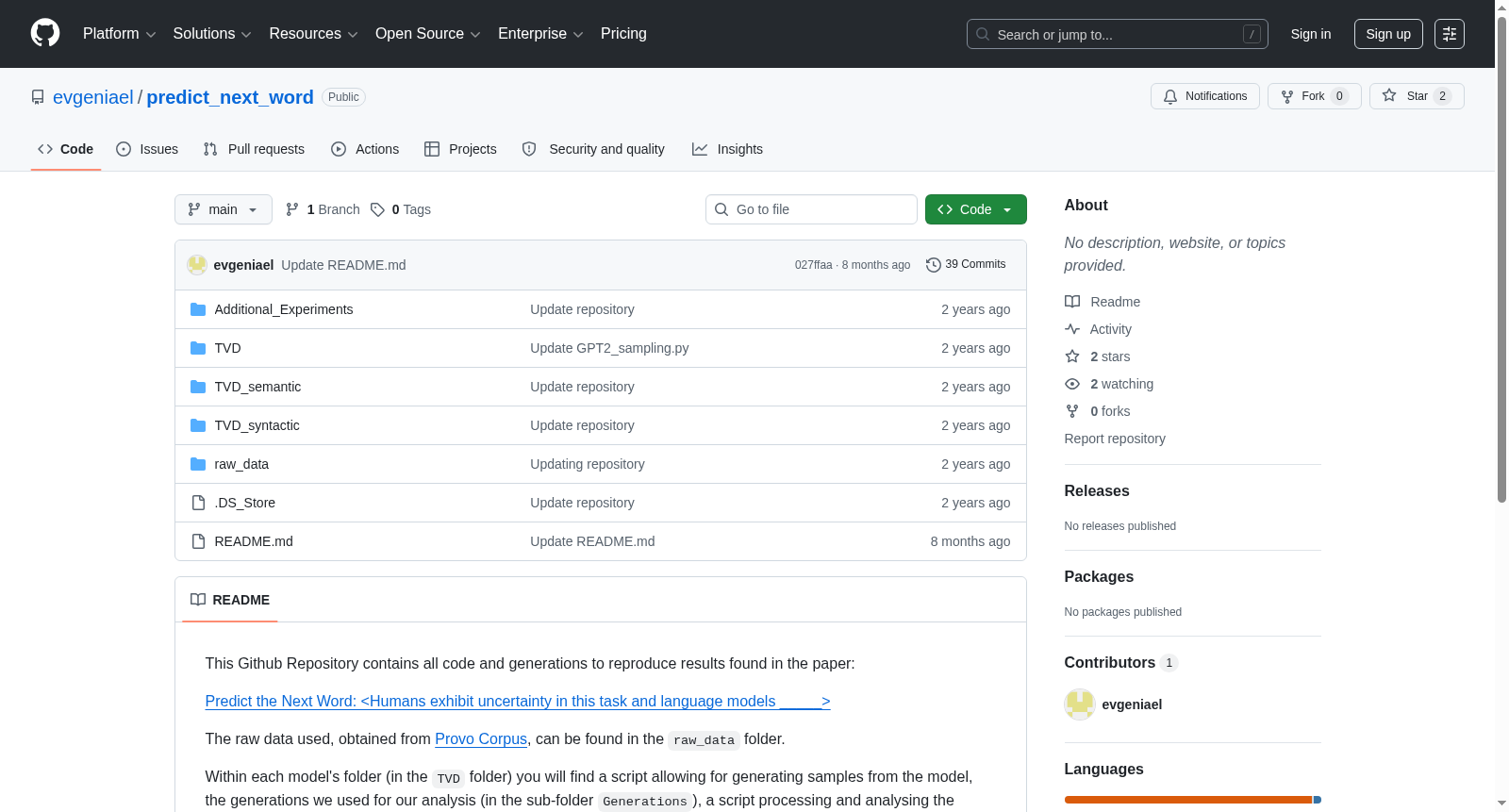
Task: Click the orange Languages bar segment
Action: [x=1188, y=800]
